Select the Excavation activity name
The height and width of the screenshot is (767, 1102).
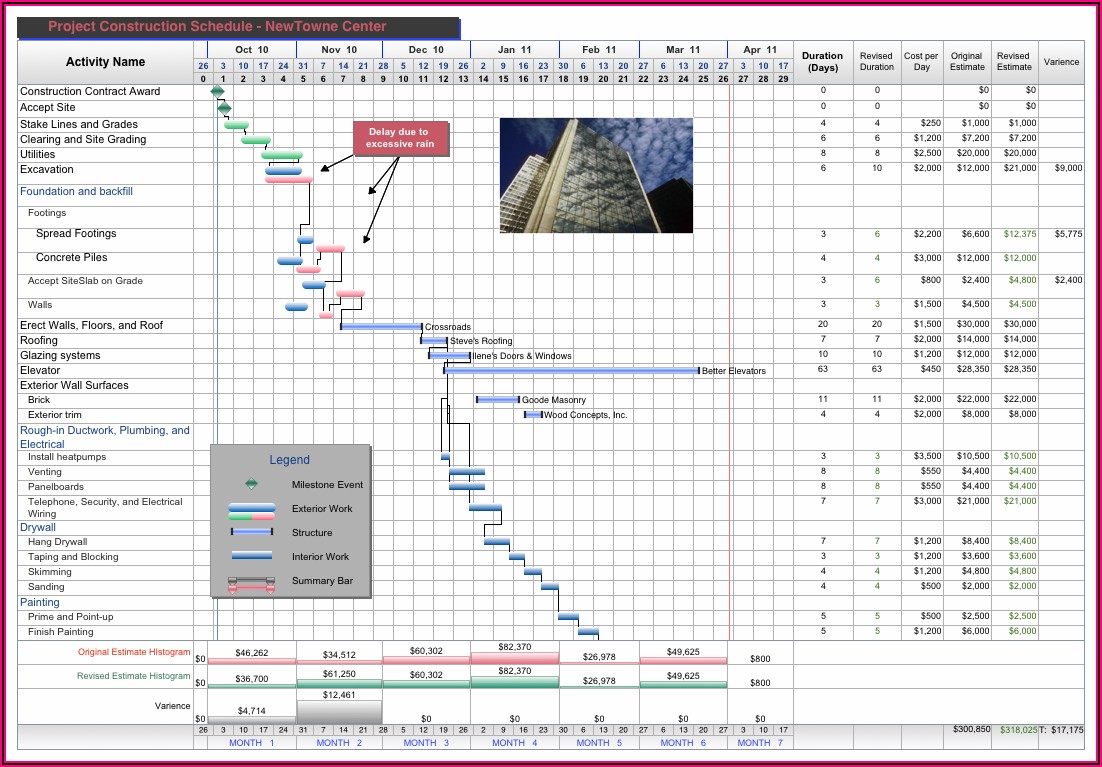point(46,170)
